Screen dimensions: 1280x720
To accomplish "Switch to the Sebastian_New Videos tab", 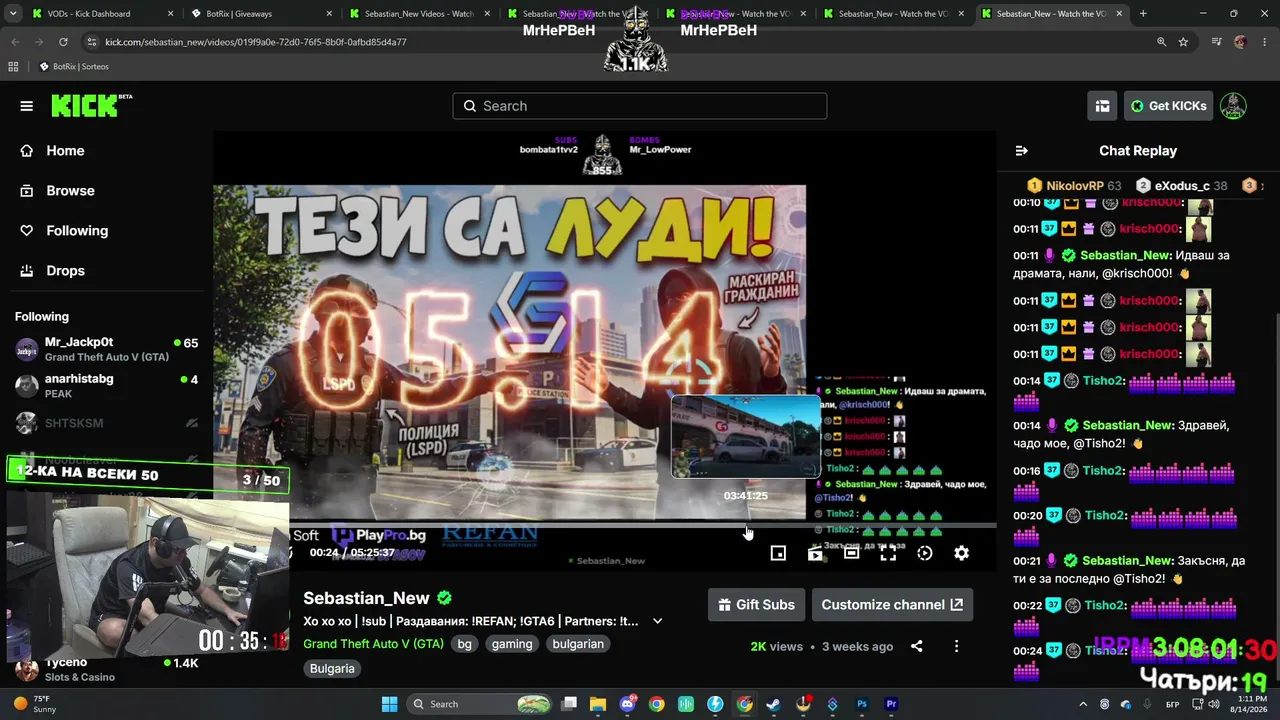I will pos(418,14).
